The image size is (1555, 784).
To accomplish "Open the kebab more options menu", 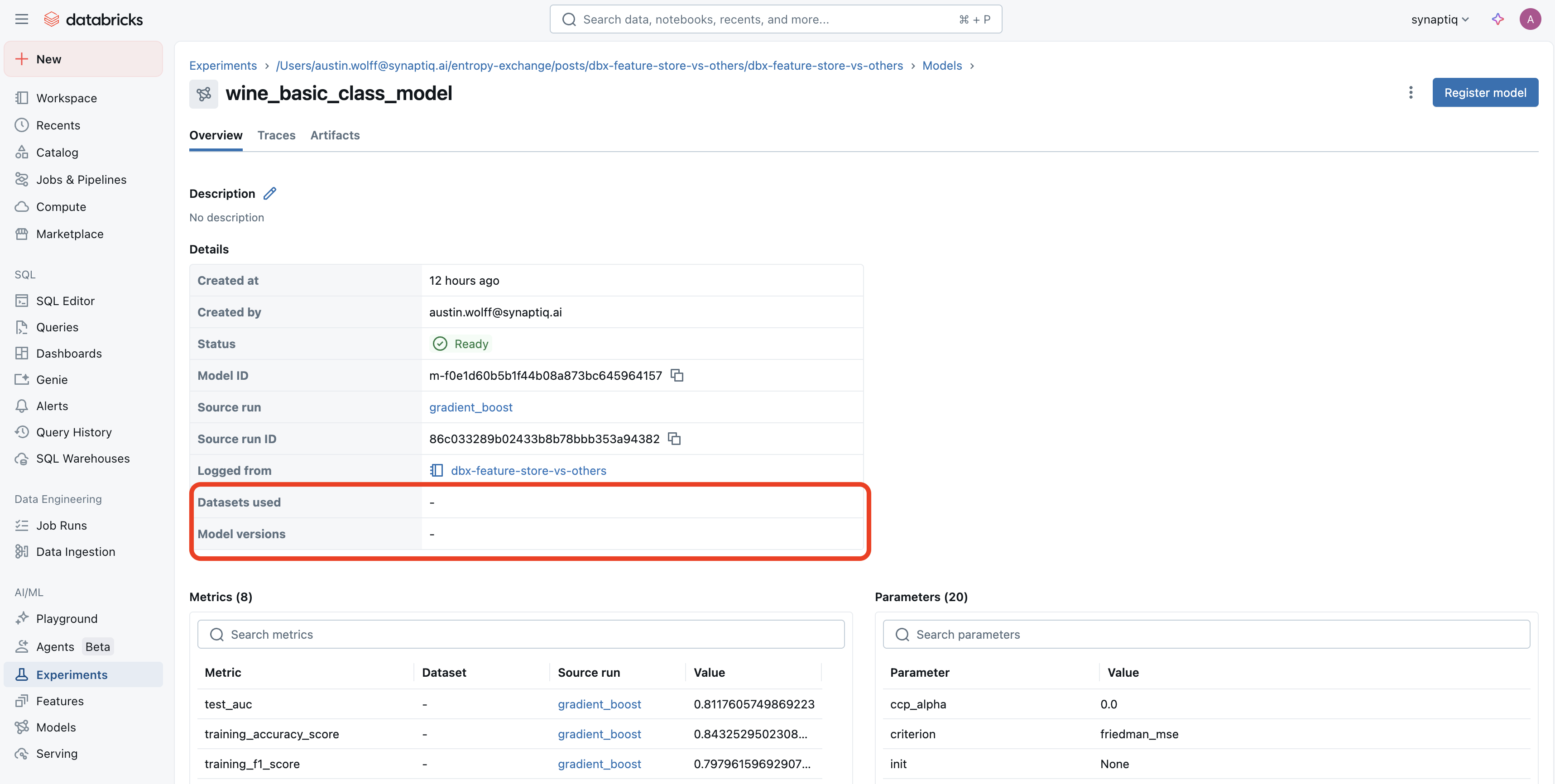I will click(x=1411, y=92).
